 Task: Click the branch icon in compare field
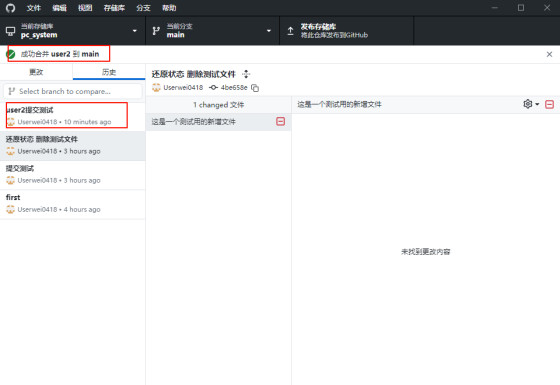click(12, 91)
